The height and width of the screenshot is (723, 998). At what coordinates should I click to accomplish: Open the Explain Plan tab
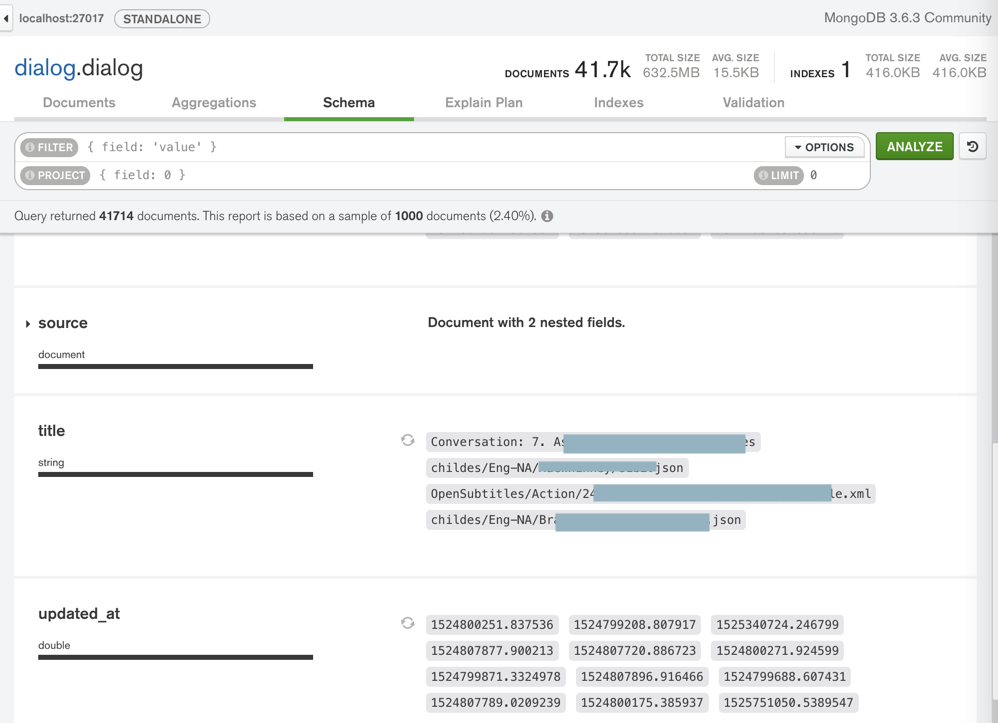484,103
